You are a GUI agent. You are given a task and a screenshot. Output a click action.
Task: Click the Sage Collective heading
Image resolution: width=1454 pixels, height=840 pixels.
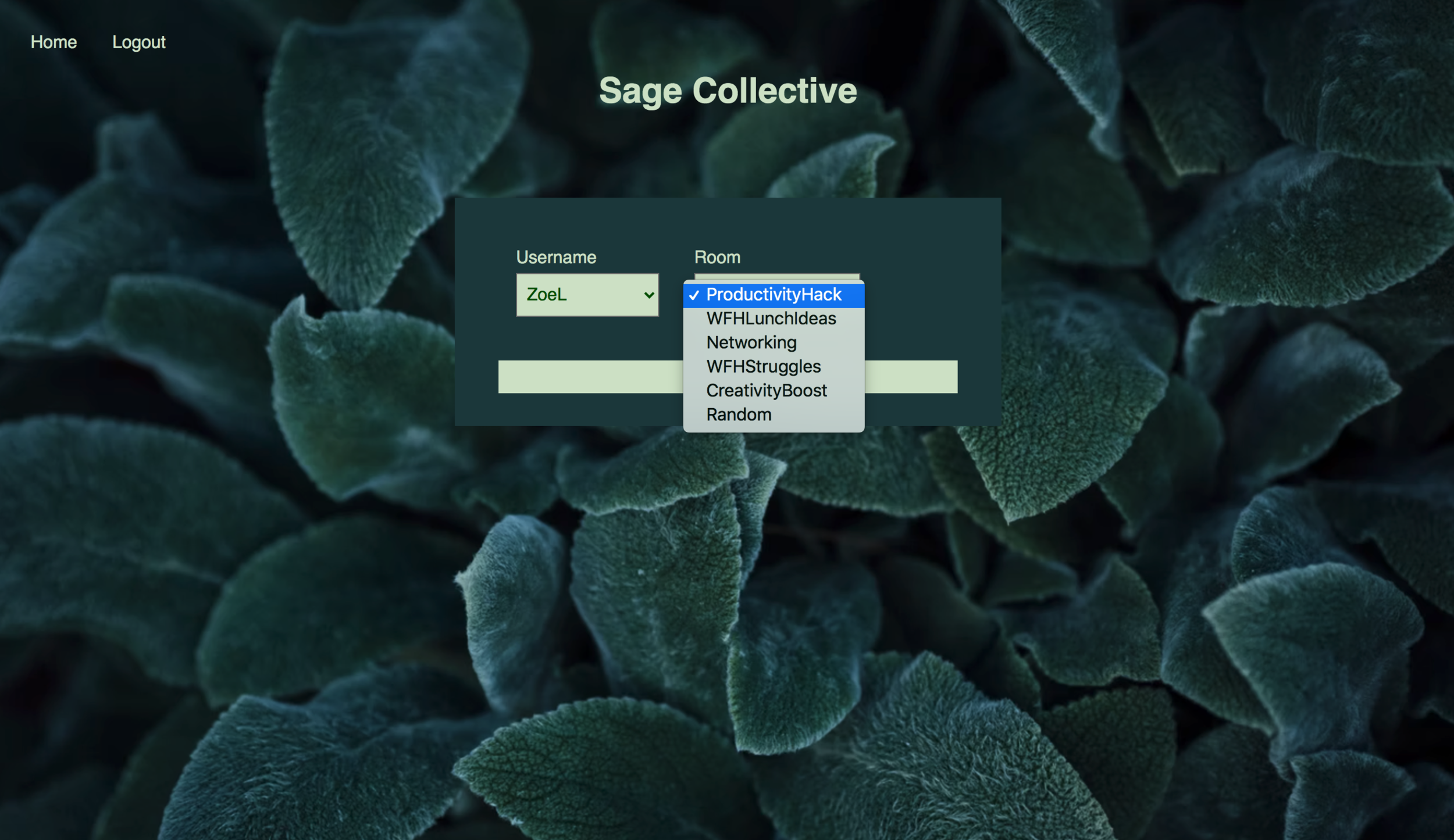728,91
